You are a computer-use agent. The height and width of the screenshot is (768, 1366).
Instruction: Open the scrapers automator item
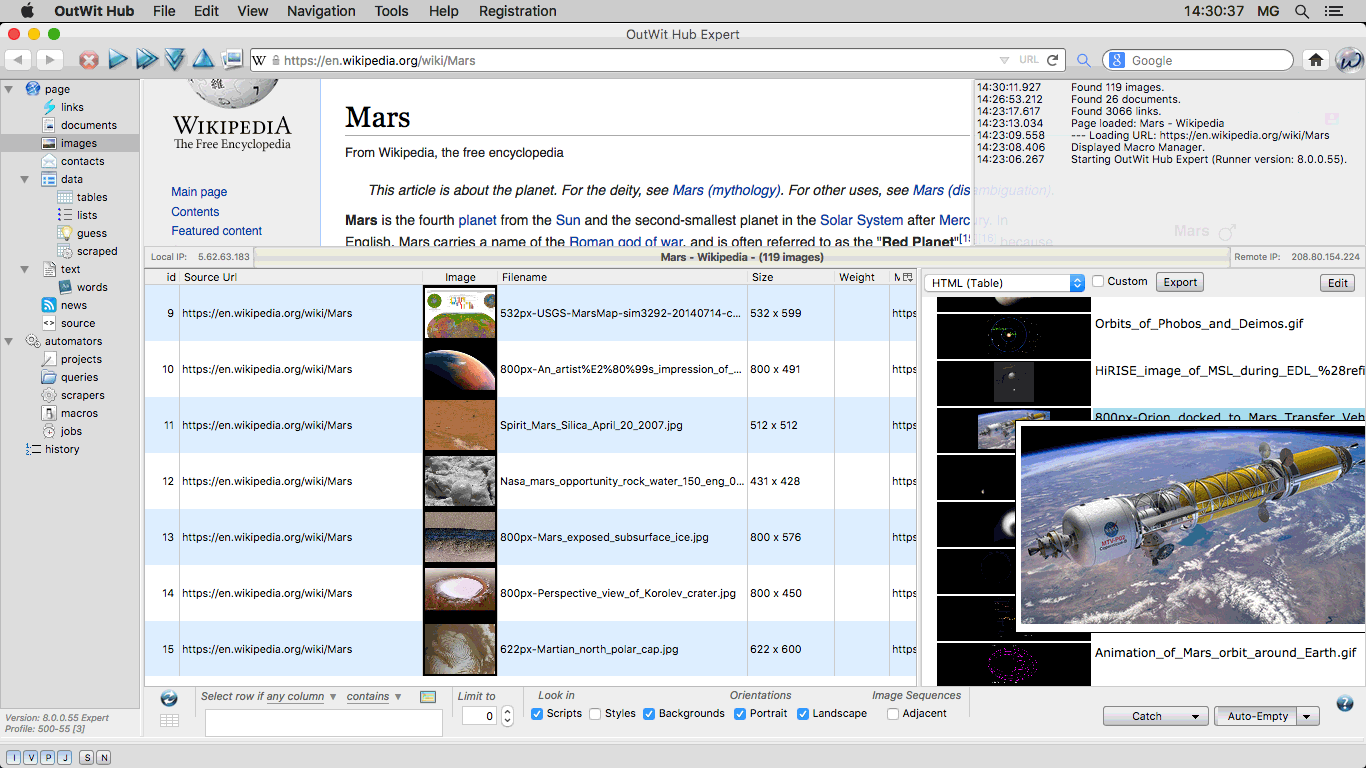82,395
